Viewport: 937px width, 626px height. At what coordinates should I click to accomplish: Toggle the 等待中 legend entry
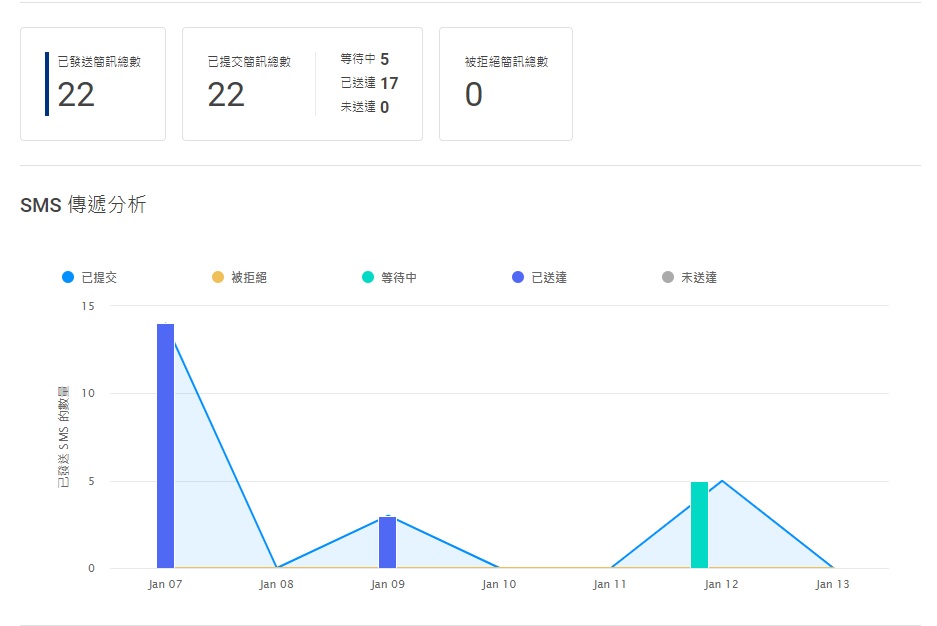pyautogui.click(x=389, y=277)
